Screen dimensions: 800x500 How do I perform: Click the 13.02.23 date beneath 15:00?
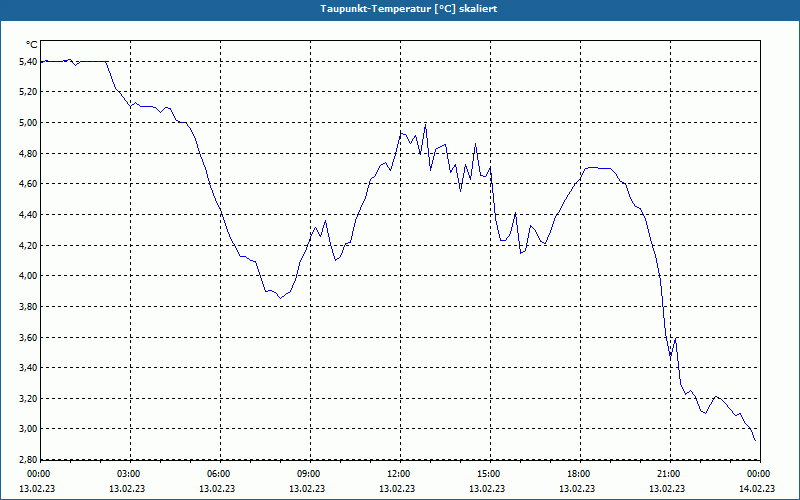(x=487, y=488)
